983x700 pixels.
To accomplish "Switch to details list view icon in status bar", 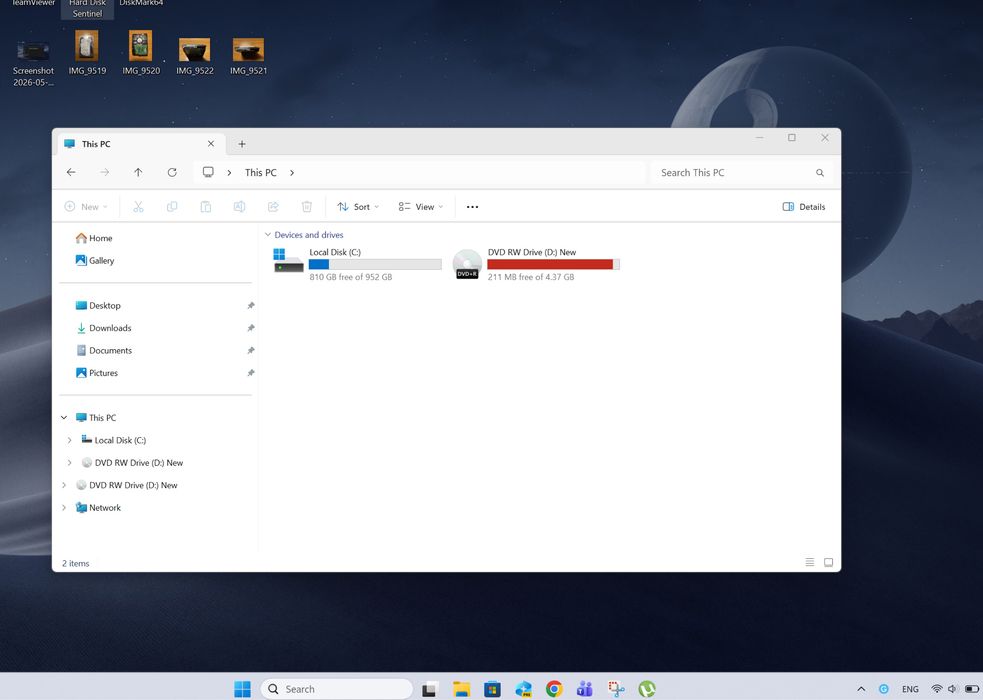I will pyautogui.click(x=809, y=563).
